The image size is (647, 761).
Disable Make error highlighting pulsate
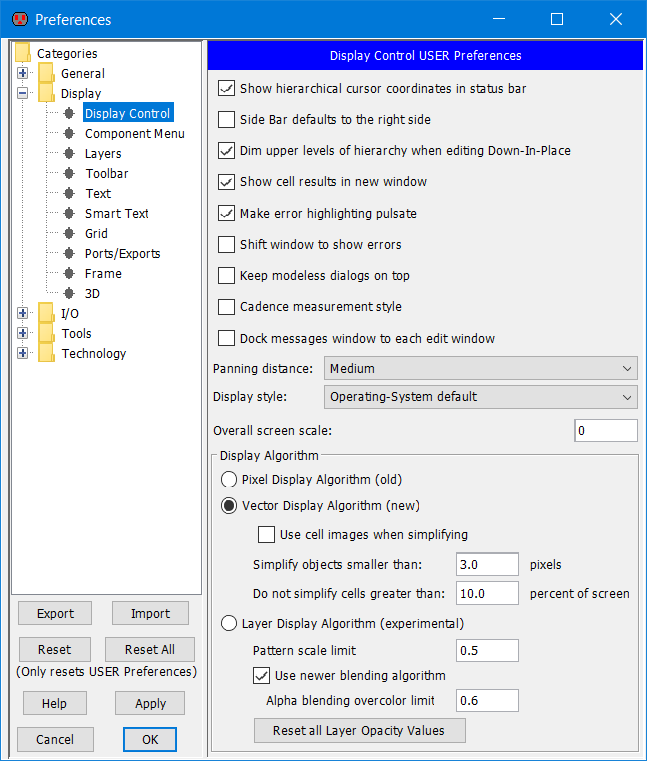[x=226, y=213]
